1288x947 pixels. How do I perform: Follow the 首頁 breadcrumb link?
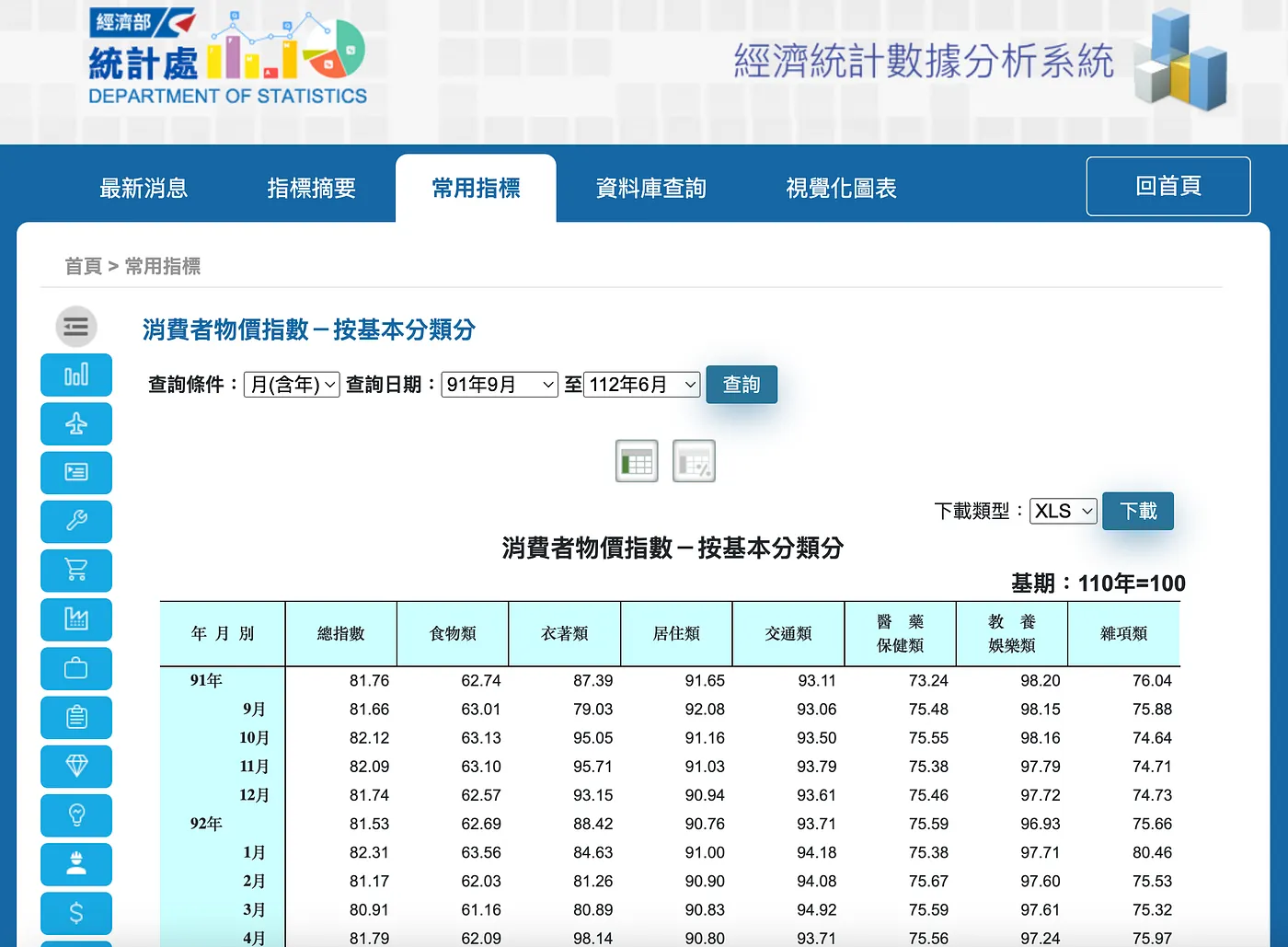coord(83,266)
